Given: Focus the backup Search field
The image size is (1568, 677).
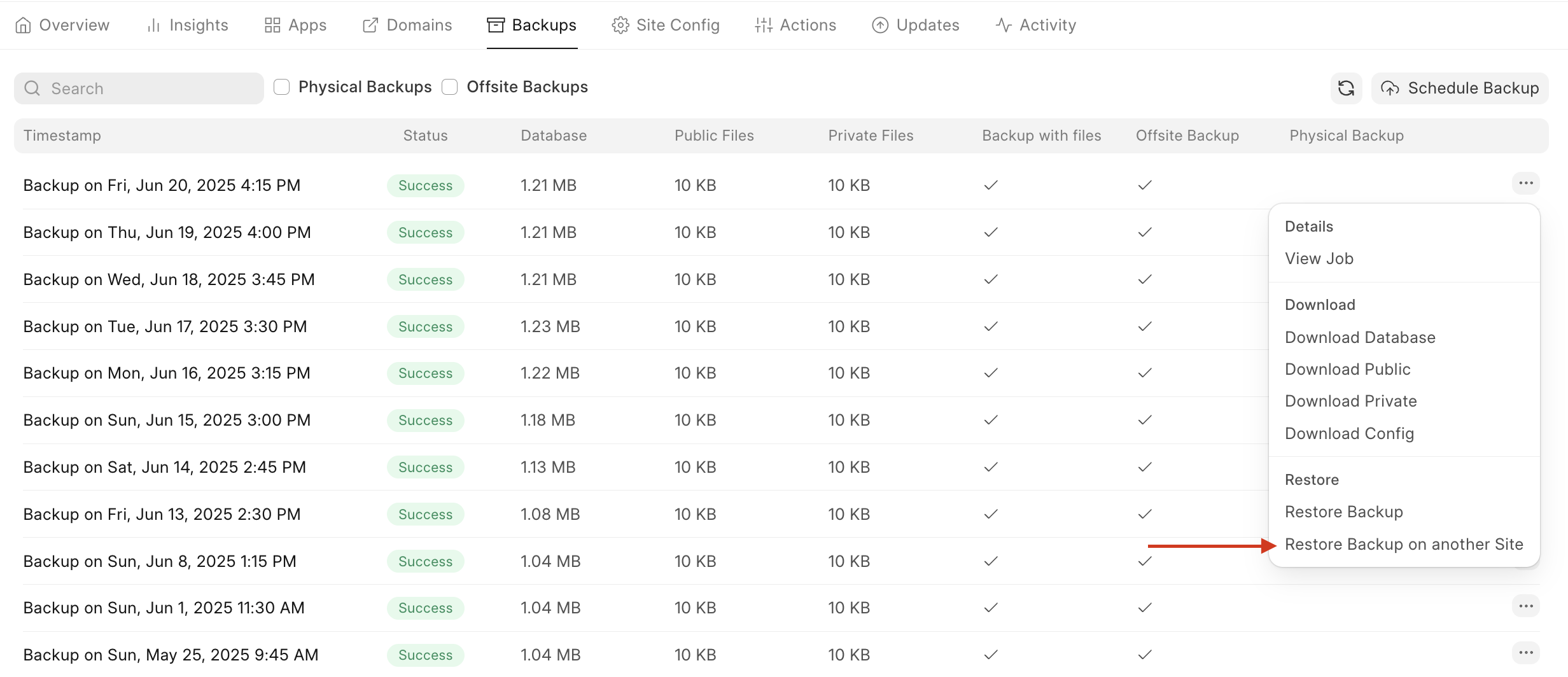Looking at the screenshot, I should pyautogui.click(x=139, y=88).
